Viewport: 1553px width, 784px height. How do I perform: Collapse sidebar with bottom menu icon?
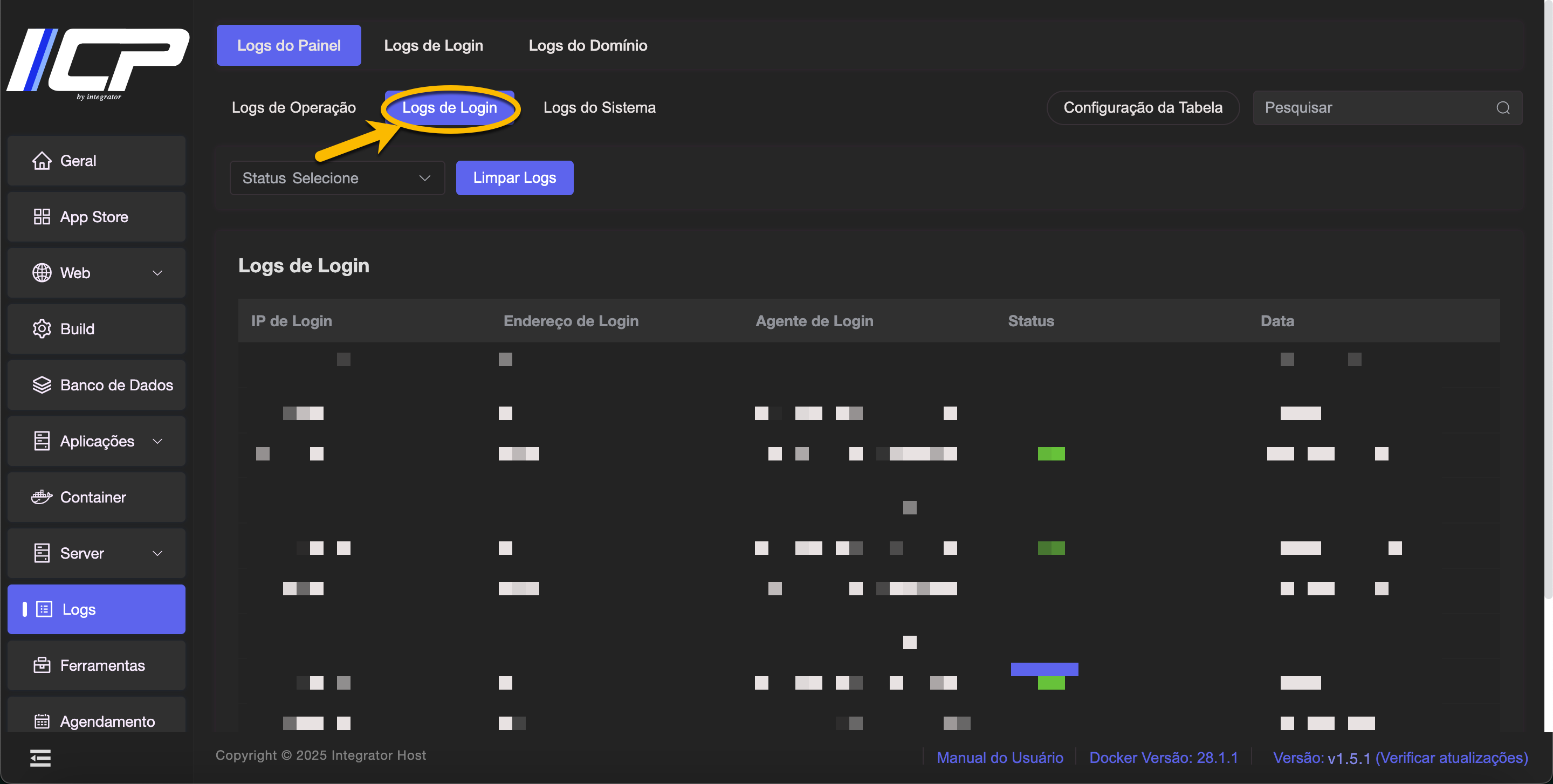pos(40,758)
